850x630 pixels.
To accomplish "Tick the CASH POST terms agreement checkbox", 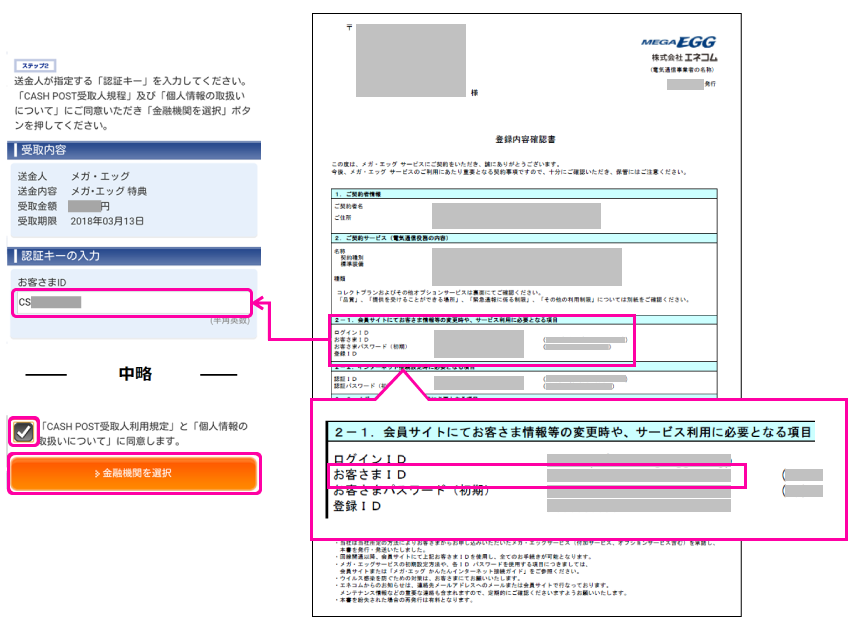I will coord(23,432).
